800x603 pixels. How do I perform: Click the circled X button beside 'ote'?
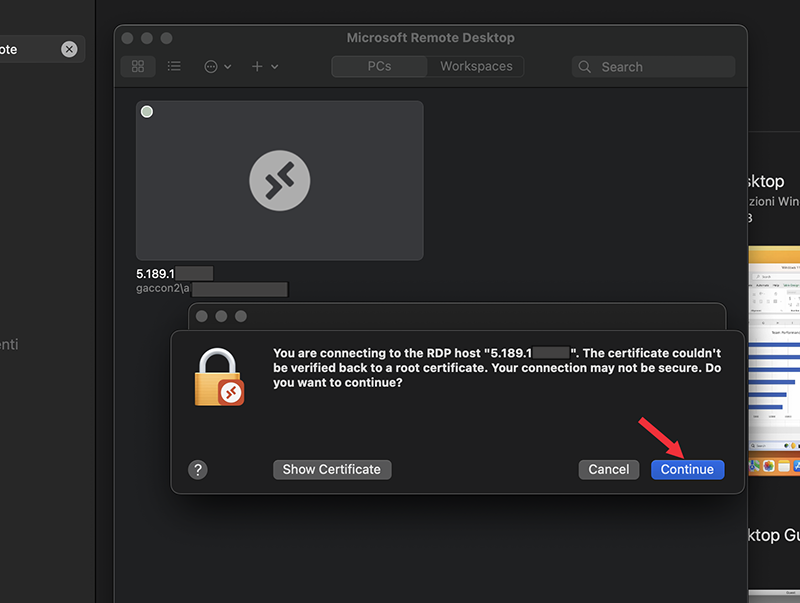(x=69, y=49)
